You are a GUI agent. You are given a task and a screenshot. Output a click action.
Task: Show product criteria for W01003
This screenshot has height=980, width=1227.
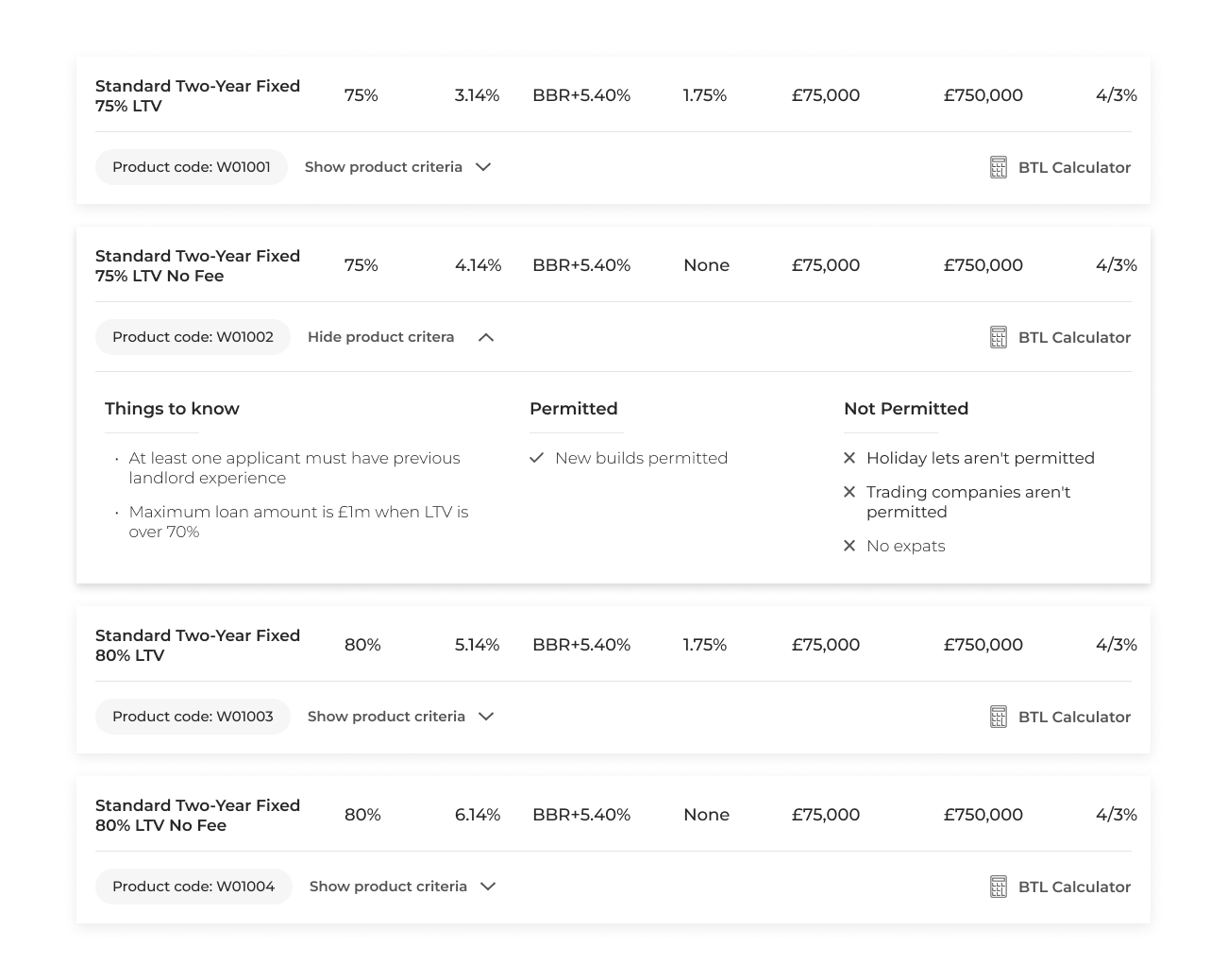400,717
